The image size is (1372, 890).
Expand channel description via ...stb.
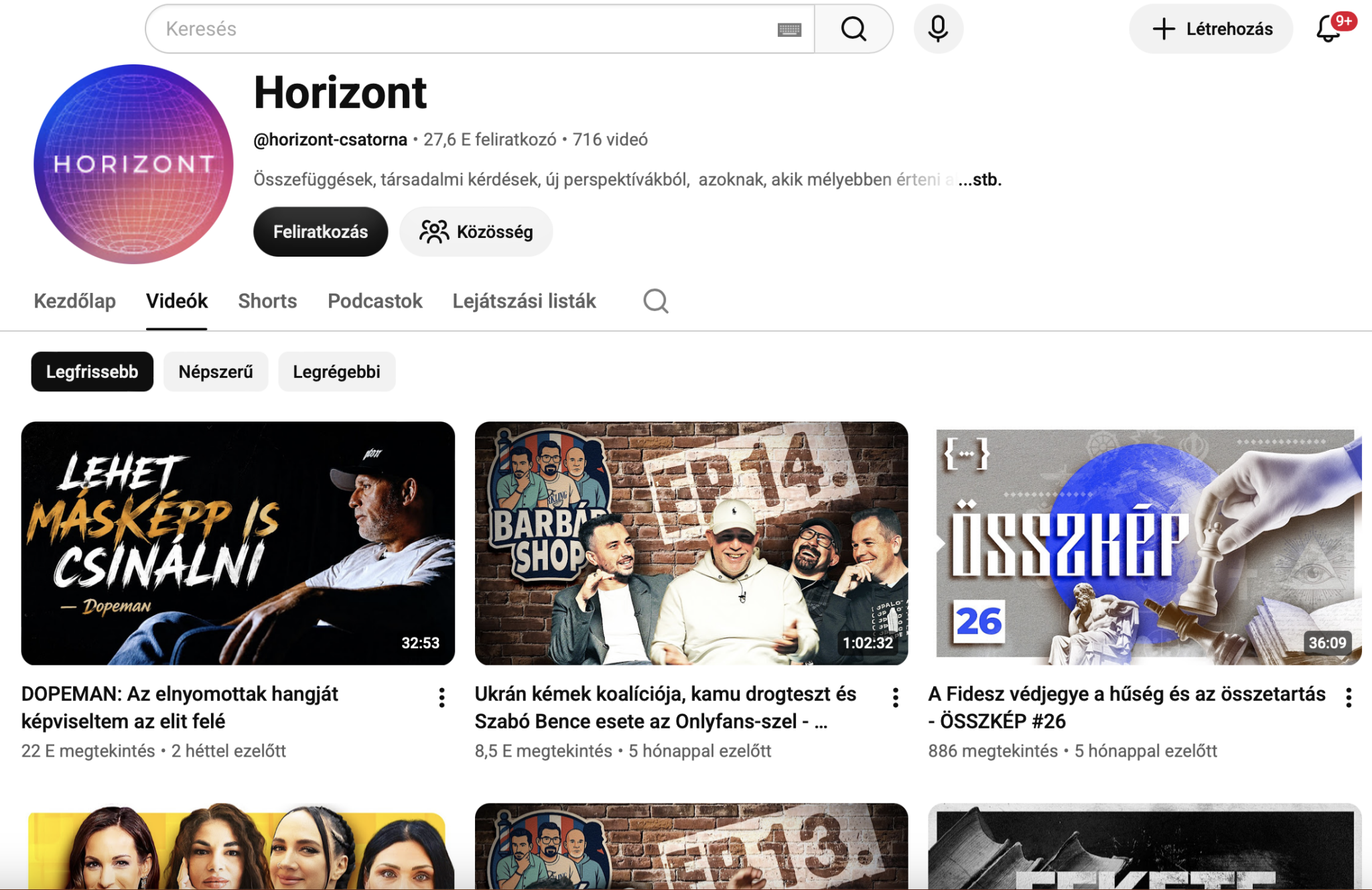point(979,180)
